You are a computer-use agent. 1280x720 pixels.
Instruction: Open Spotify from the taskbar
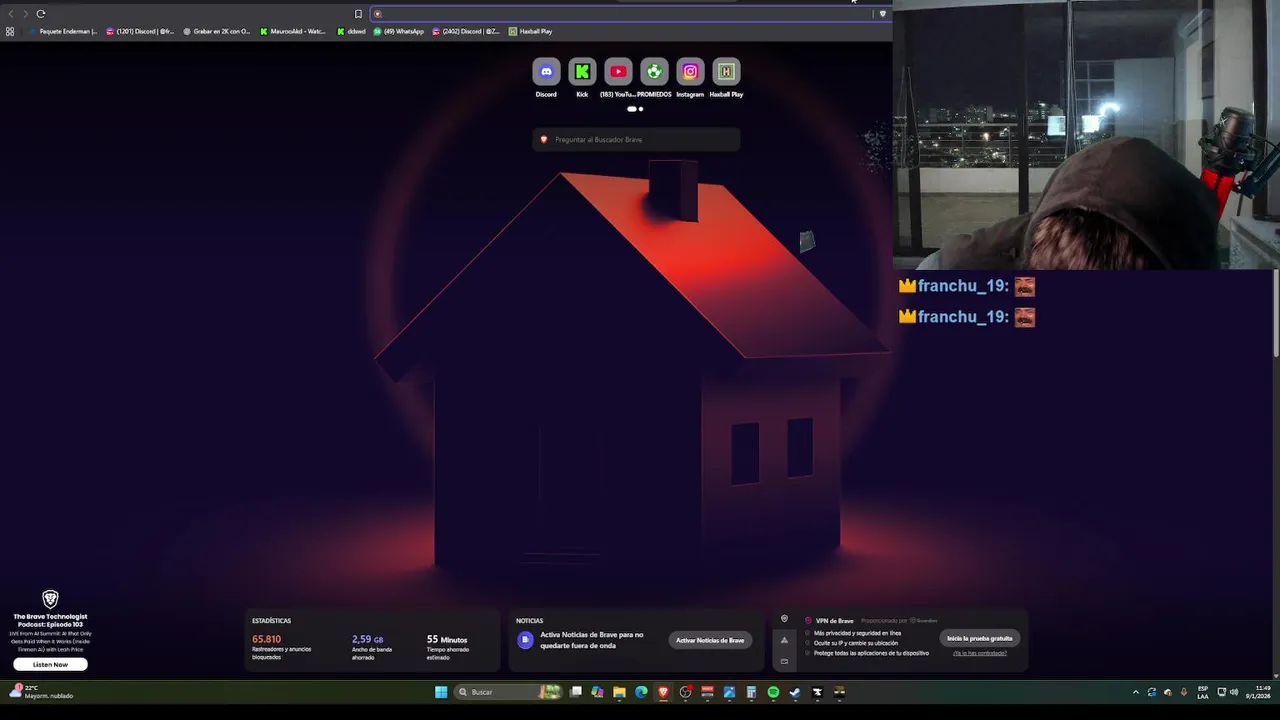[773, 692]
